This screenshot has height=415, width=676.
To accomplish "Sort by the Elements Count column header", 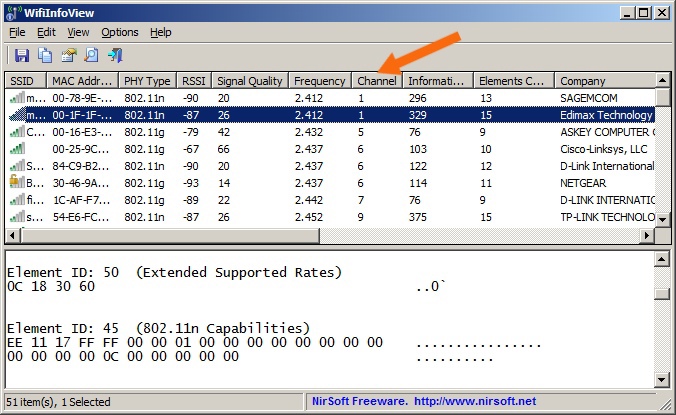I will (x=513, y=81).
